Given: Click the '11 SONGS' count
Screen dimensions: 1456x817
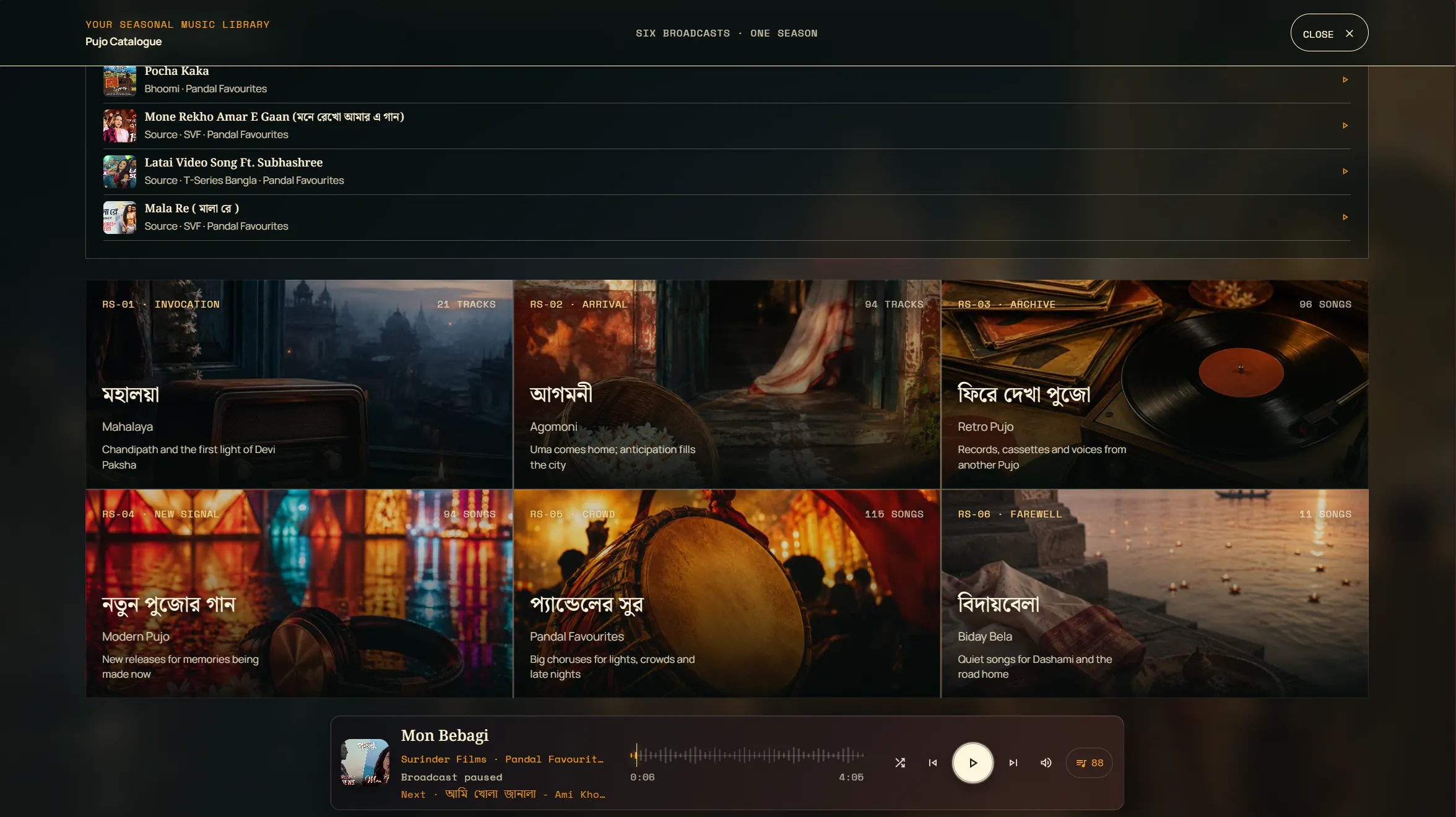Looking at the screenshot, I should 1325,514.
